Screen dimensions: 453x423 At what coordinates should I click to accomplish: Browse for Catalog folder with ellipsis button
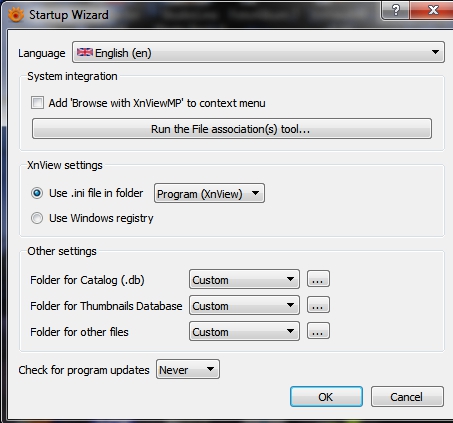pos(318,279)
